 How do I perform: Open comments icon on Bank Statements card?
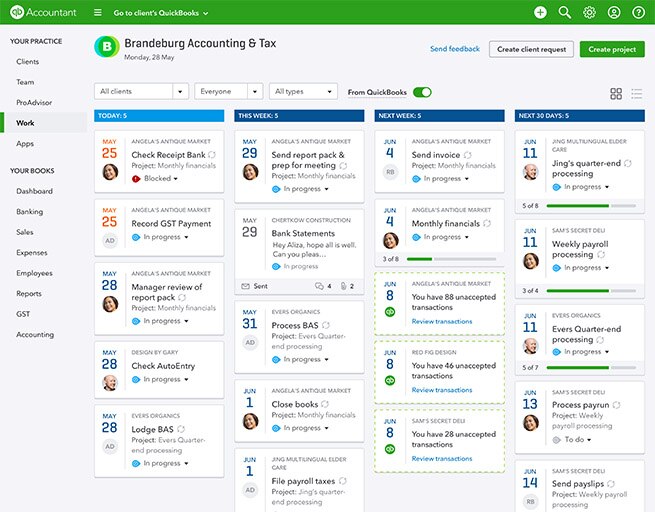click(x=319, y=286)
